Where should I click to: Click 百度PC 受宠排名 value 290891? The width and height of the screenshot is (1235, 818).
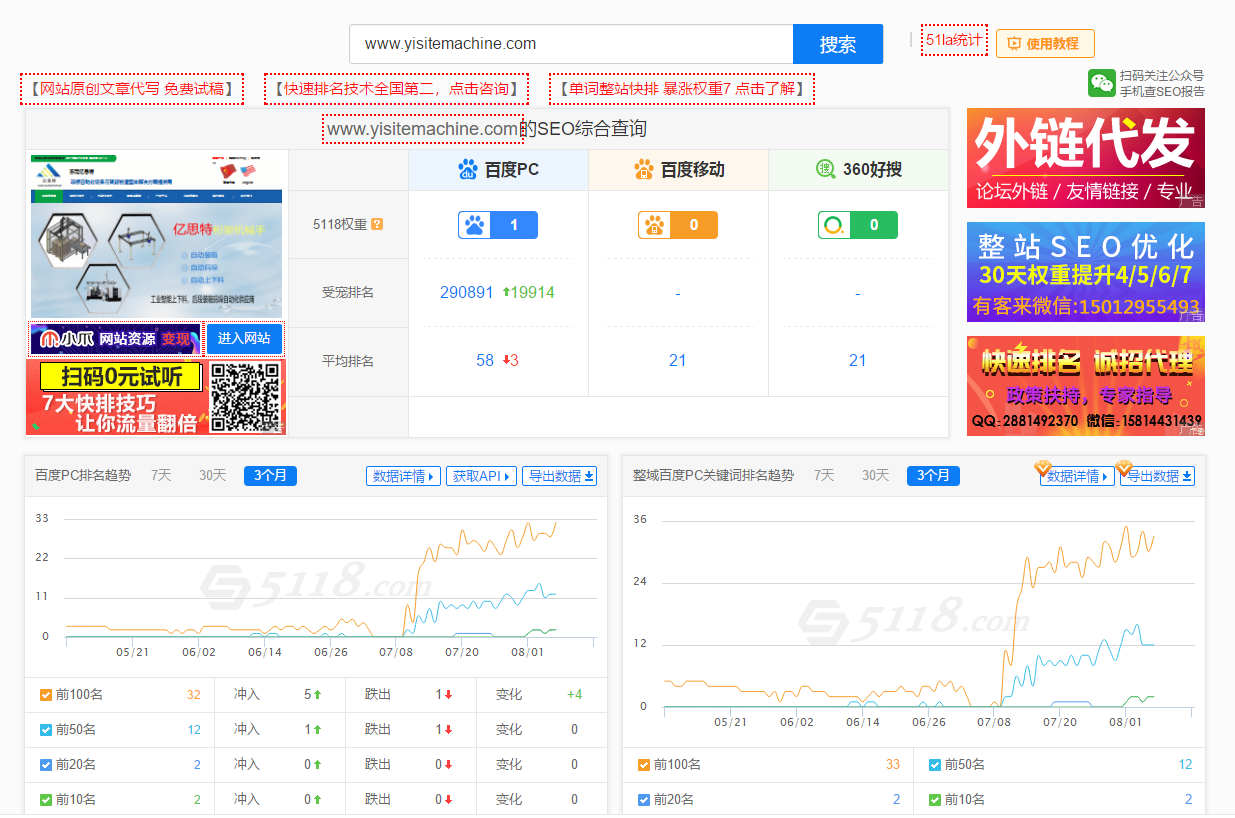[x=467, y=292]
